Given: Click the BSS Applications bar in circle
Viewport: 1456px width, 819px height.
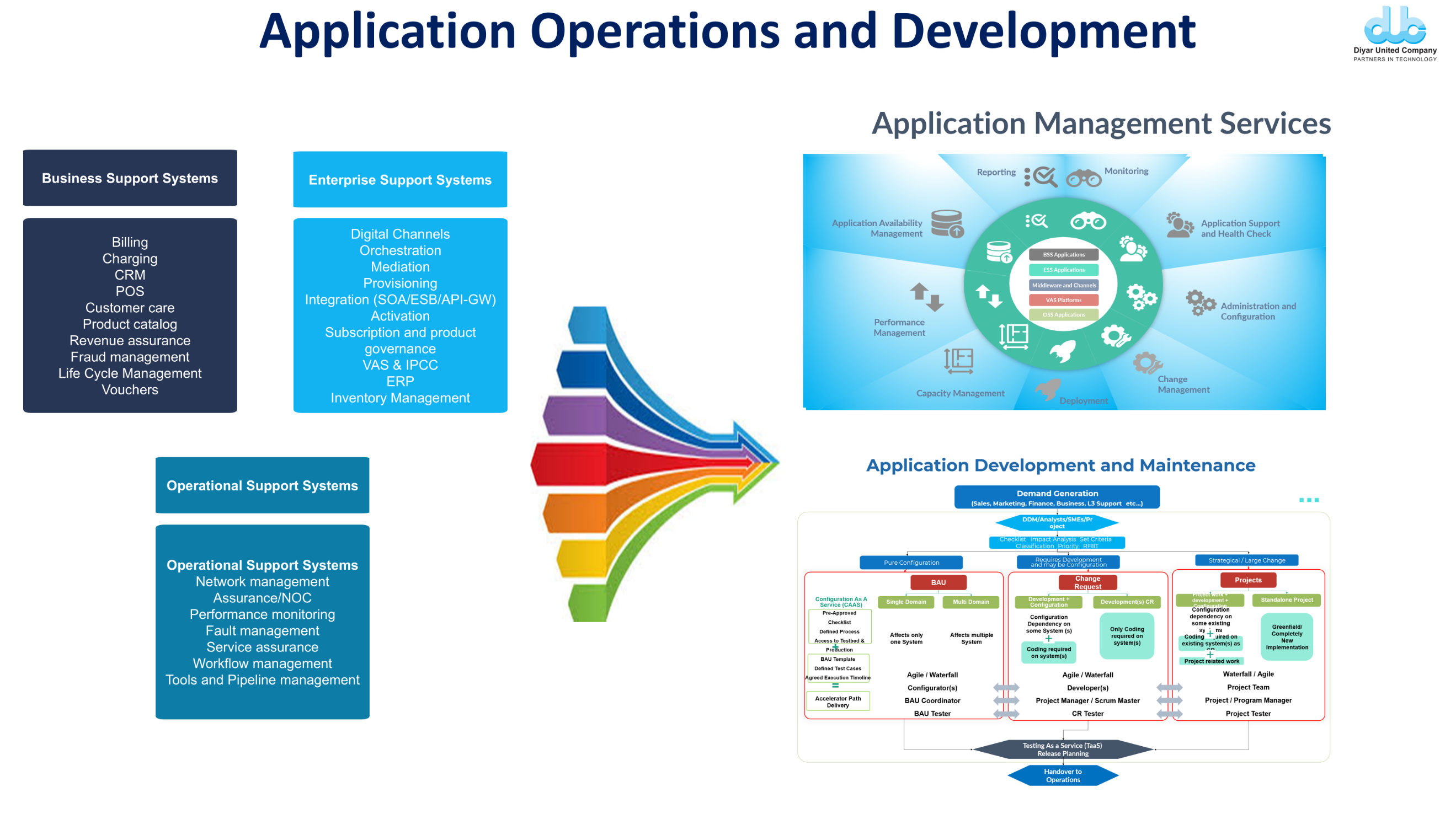Looking at the screenshot, I should [x=1063, y=255].
